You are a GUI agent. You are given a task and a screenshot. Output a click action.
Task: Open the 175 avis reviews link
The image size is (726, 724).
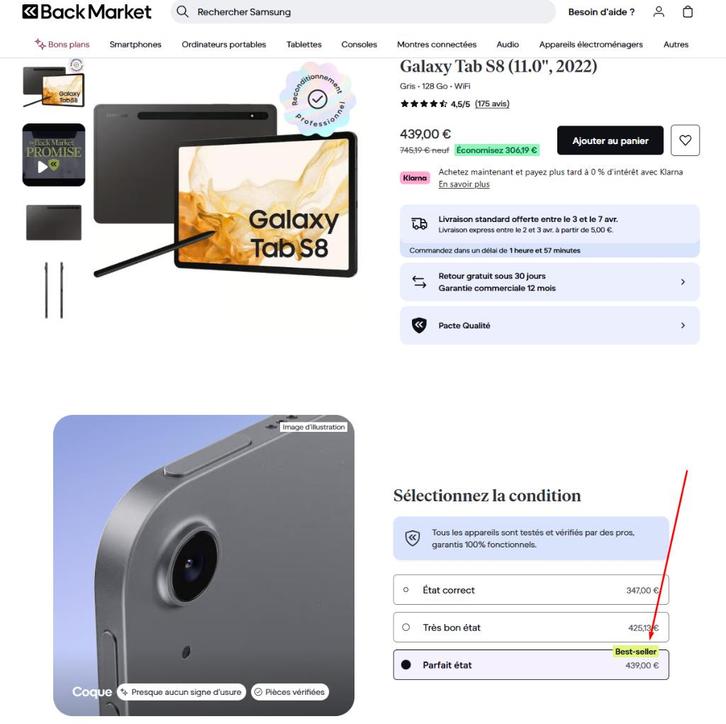492,104
